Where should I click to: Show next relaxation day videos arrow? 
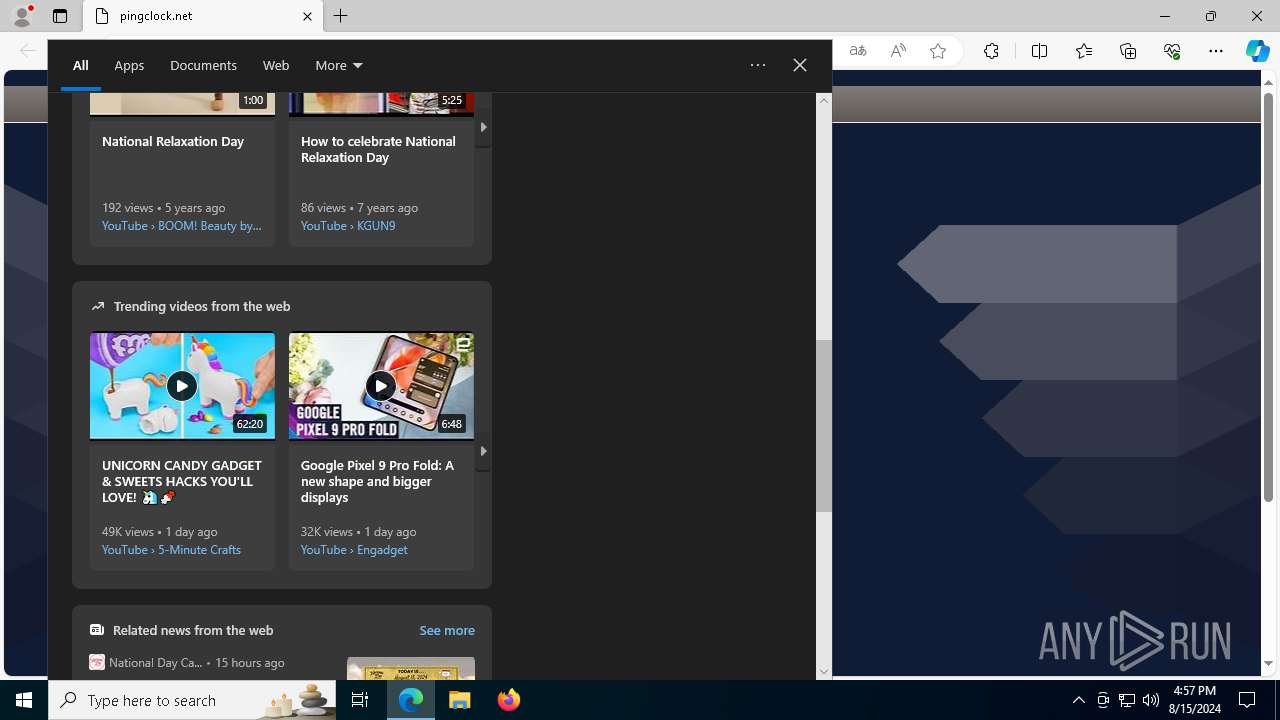coord(483,127)
